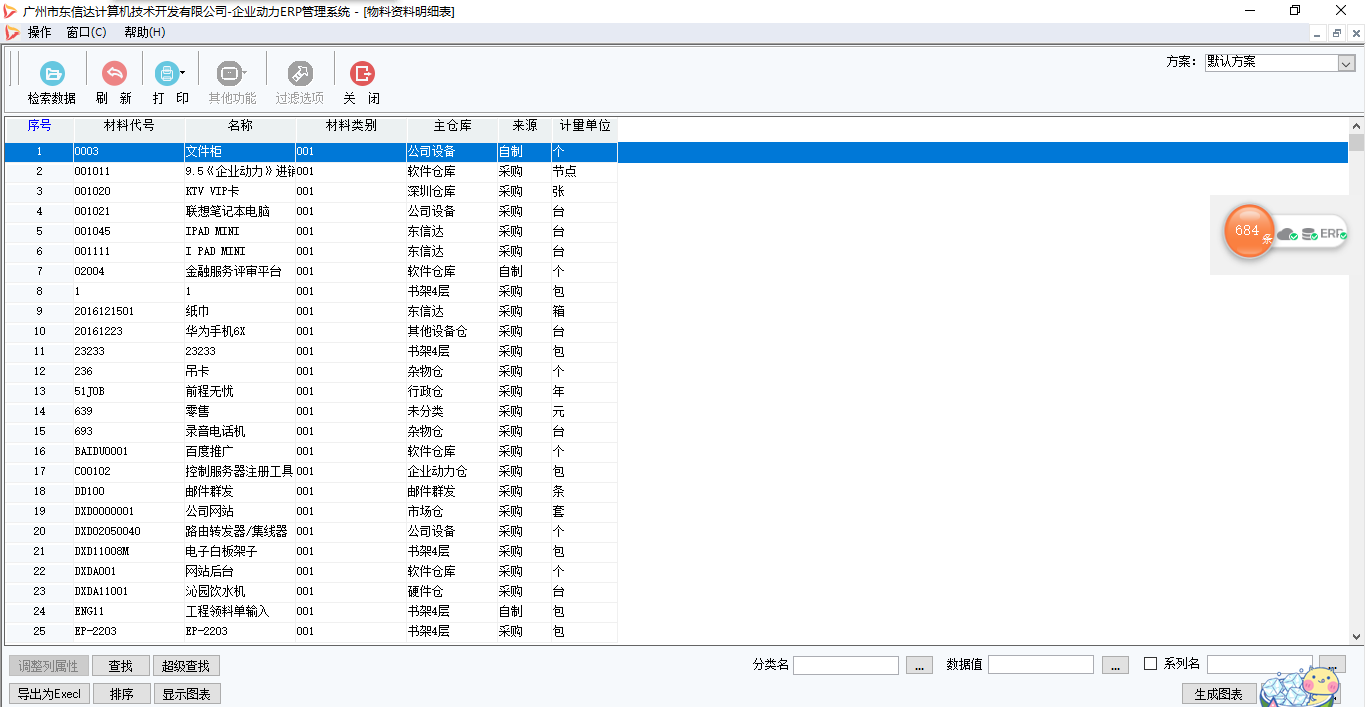Click the ERP status icon in floating widget

click(x=1333, y=233)
